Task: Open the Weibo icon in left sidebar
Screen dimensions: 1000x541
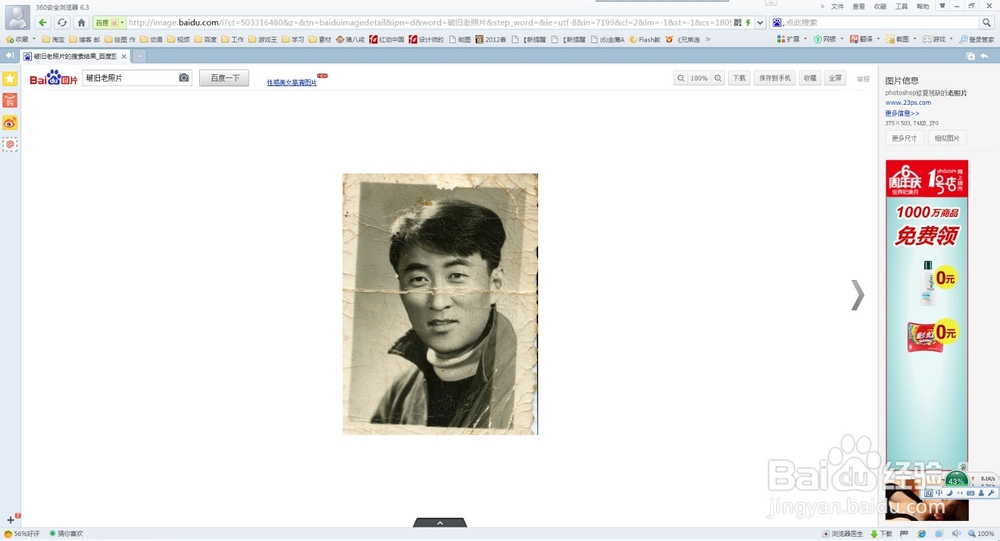Action: coord(10,122)
